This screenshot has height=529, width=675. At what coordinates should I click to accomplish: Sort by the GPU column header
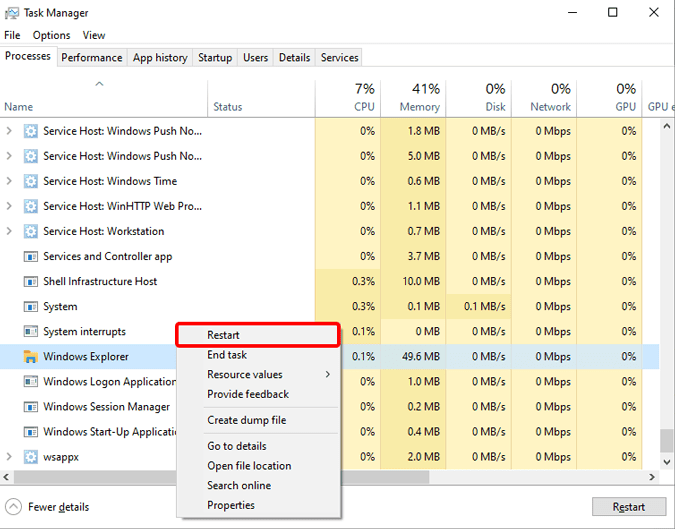click(610, 98)
